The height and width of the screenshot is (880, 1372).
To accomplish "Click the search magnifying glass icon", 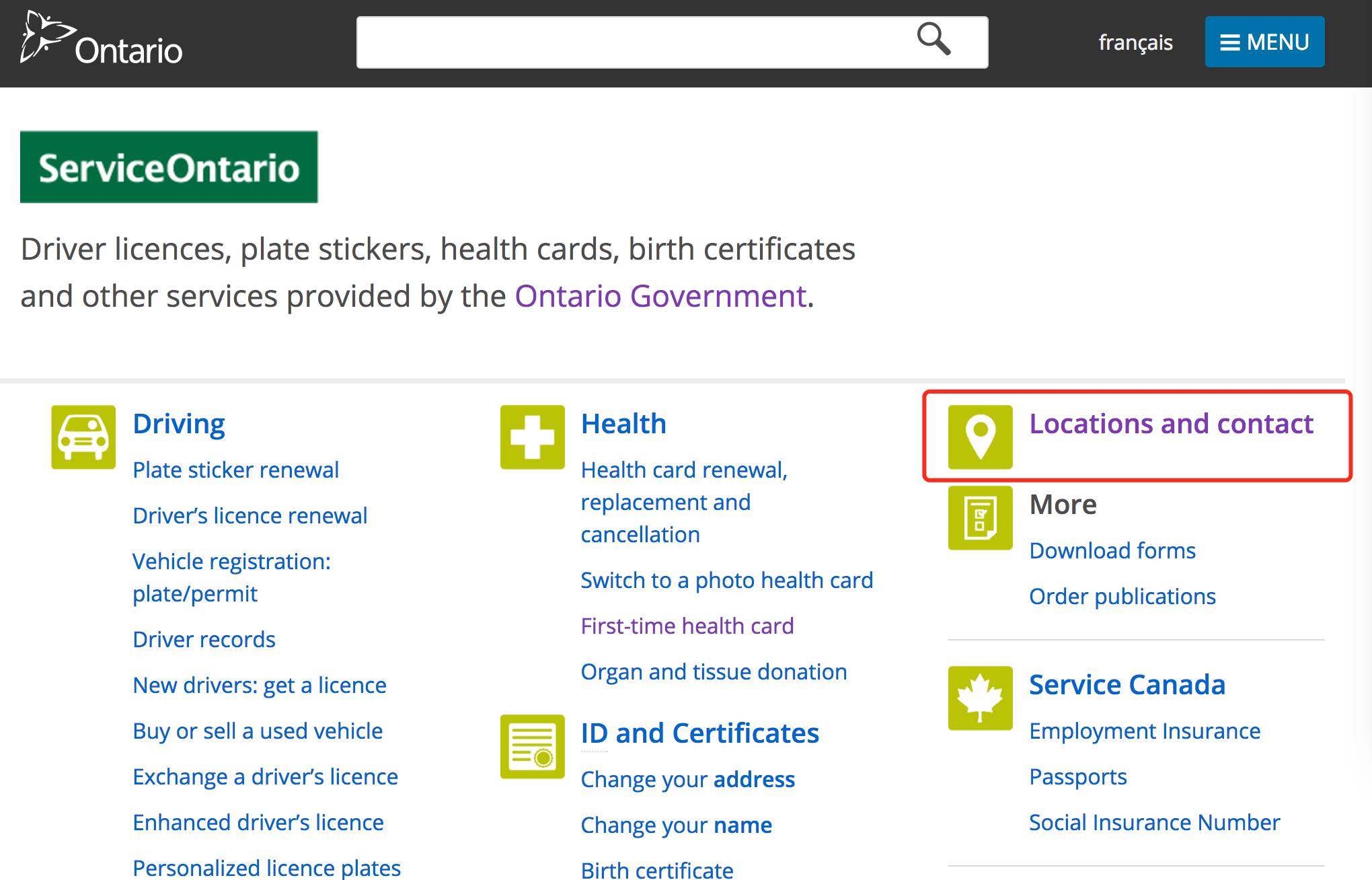I will [933, 39].
